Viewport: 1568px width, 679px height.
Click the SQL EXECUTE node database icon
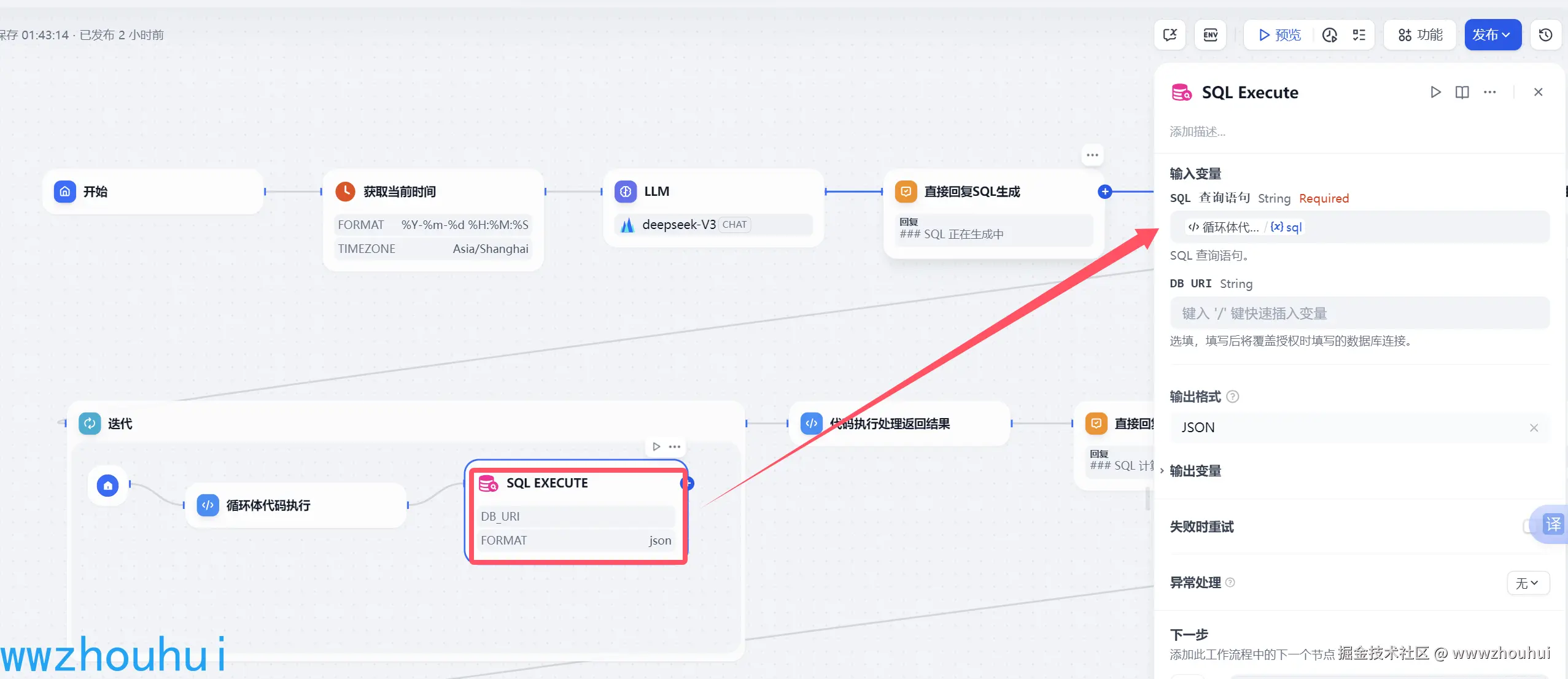tap(488, 483)
